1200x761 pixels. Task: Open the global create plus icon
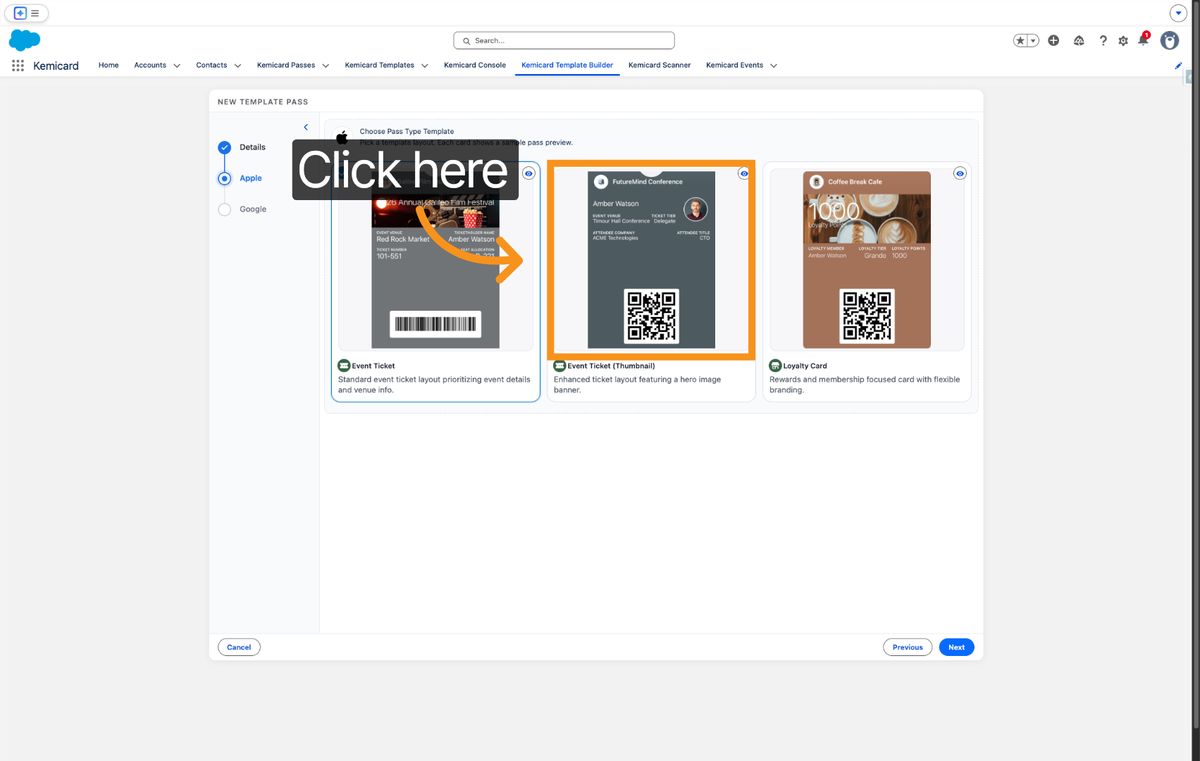[1054, 40]
